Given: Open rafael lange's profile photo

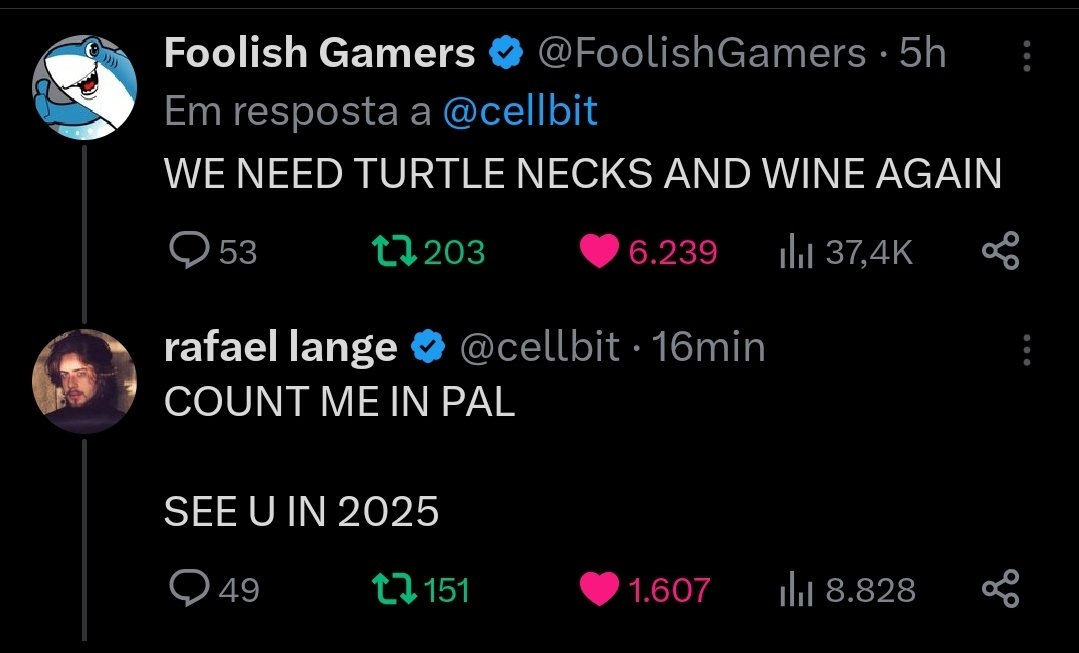Looking at the screenshot, I should (x=84, y=381).
